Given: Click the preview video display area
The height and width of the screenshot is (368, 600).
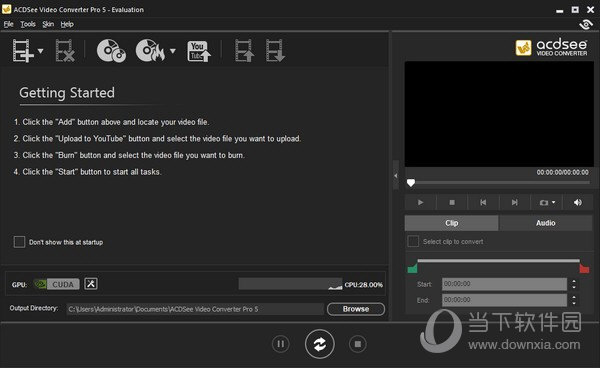Looking at the screenshot, I should 499,114.
